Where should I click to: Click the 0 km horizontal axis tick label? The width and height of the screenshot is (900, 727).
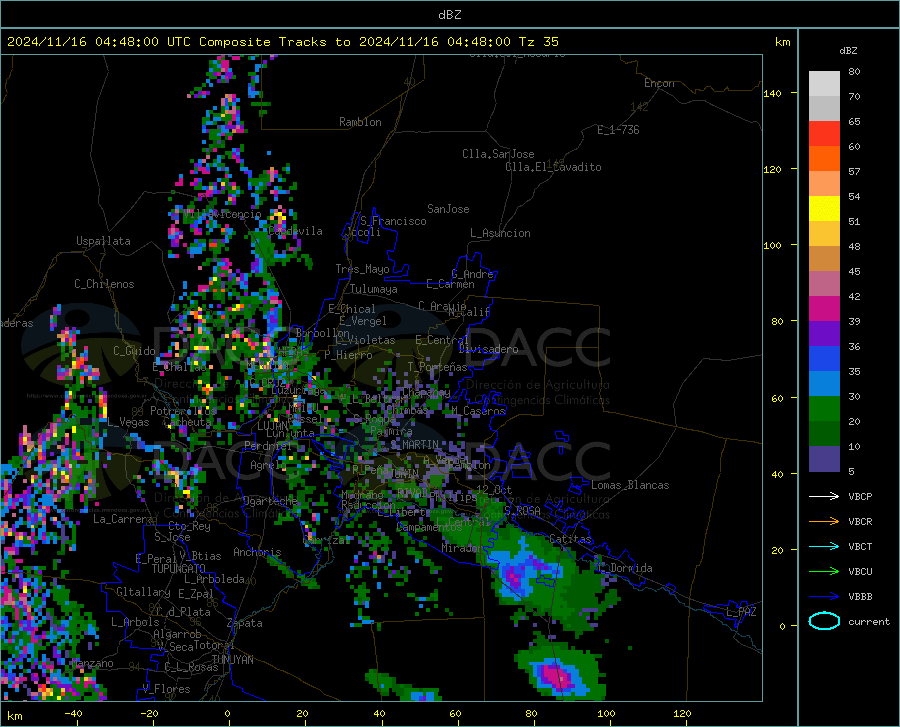[x=228, y=713]
